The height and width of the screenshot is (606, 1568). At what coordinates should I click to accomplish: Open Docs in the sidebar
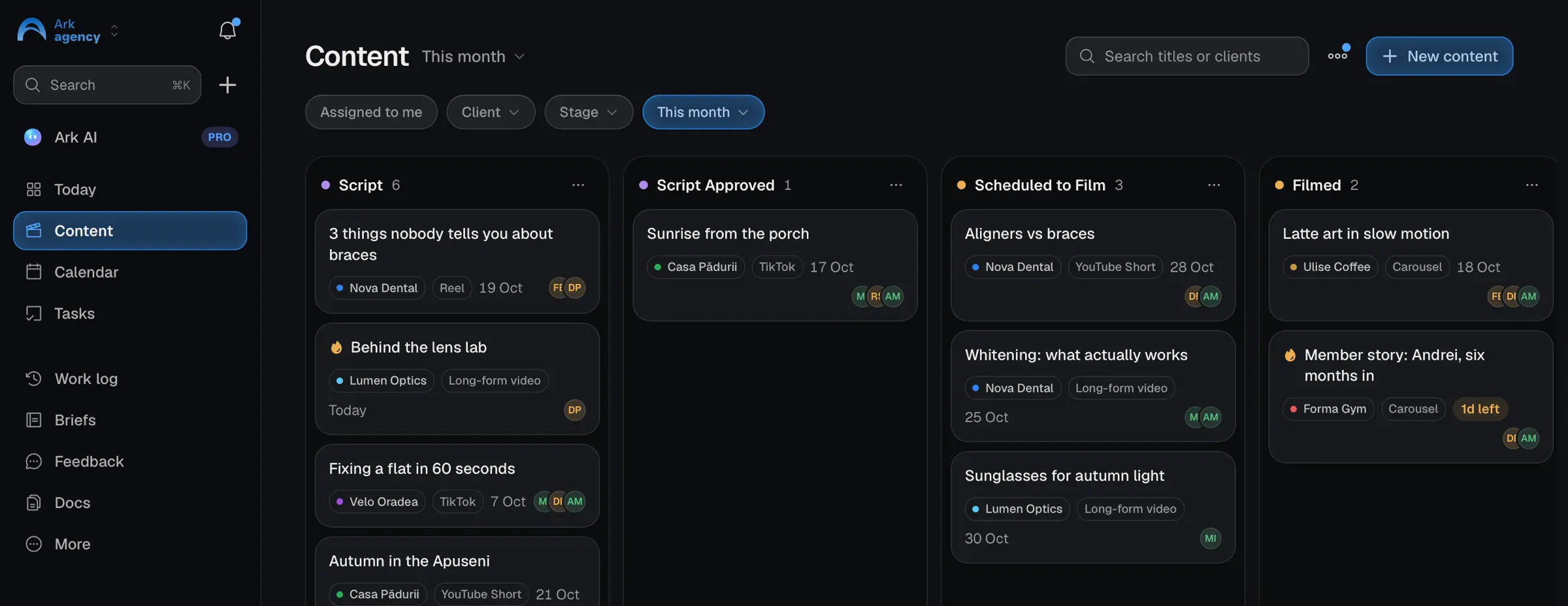(x=130, y=503)
